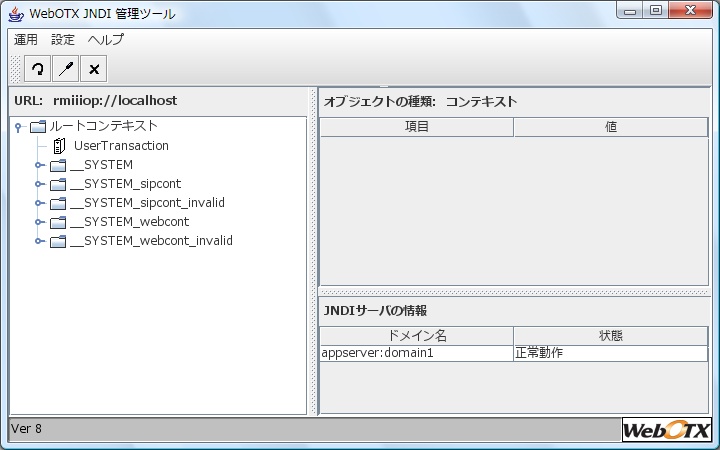This screenshot has height=450, width=720.
Task: Click the オブジェクトの種類 コンテキスト label
Action: coord(421,102)
